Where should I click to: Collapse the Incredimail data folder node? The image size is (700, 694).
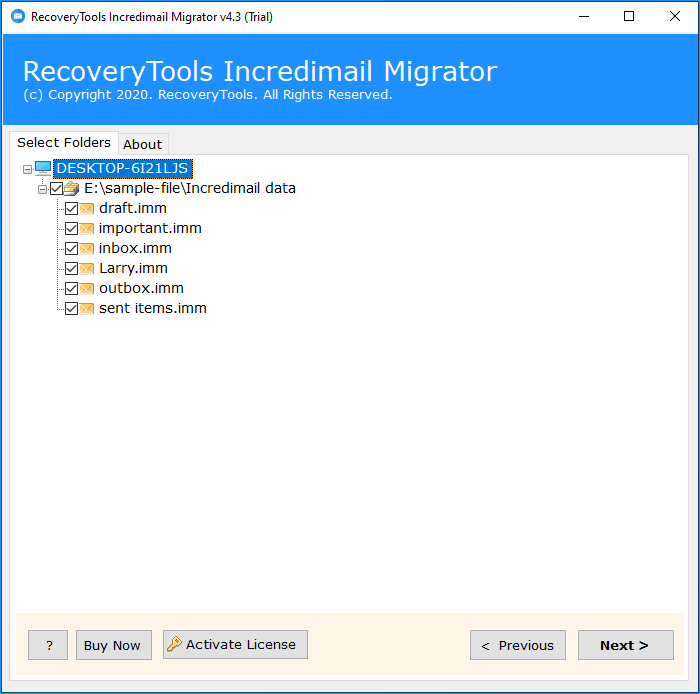click(42, 190)
